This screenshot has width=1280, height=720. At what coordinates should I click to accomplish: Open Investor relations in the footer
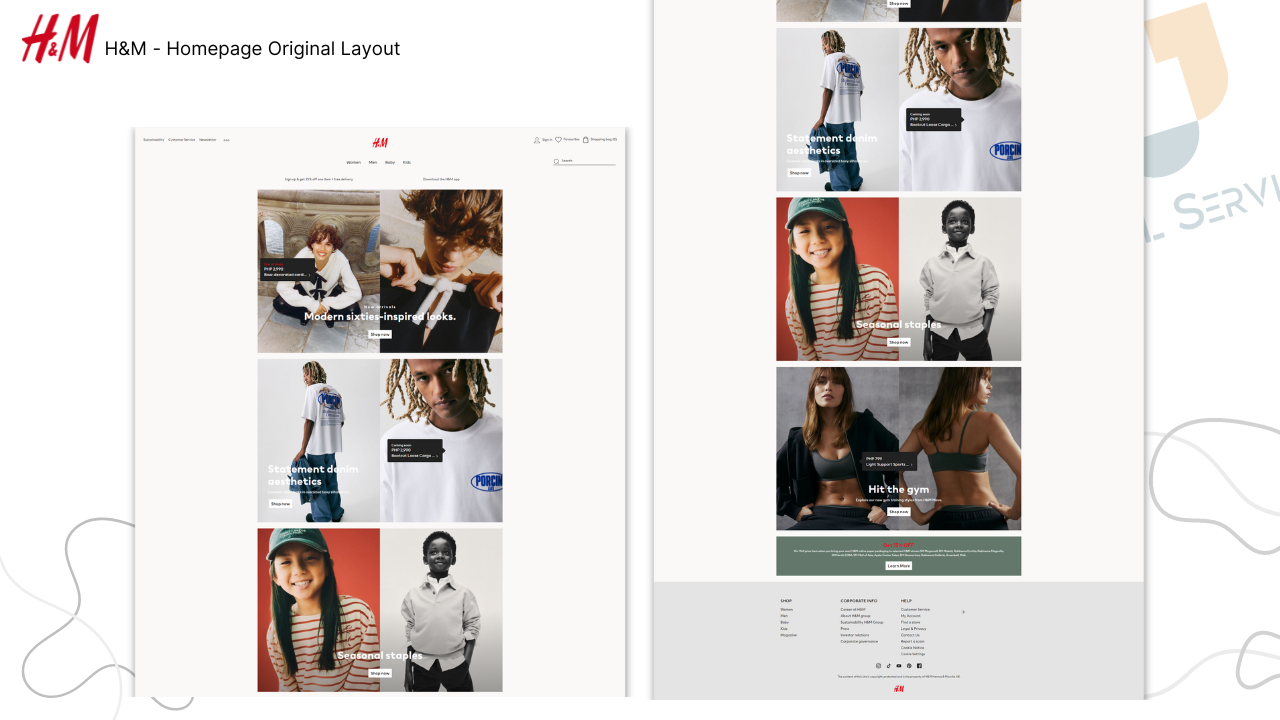click(x=855, y=635)
